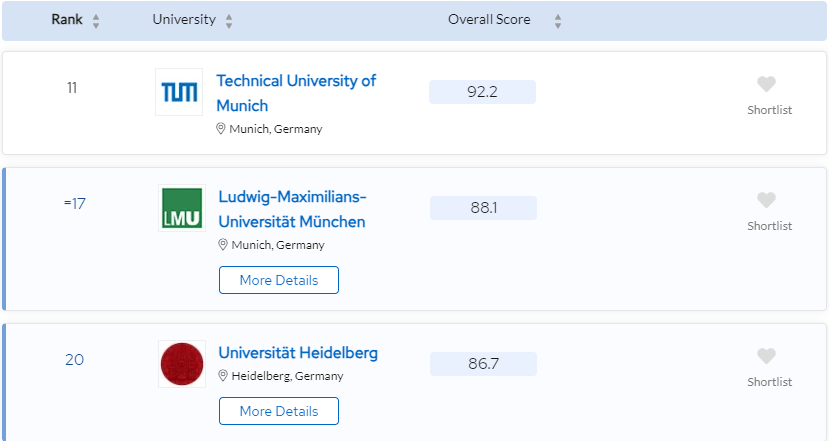Add Universität Heidelberg to shortlist via heart
The height and width of the screenshot is (441, 829).
(766, 357)
